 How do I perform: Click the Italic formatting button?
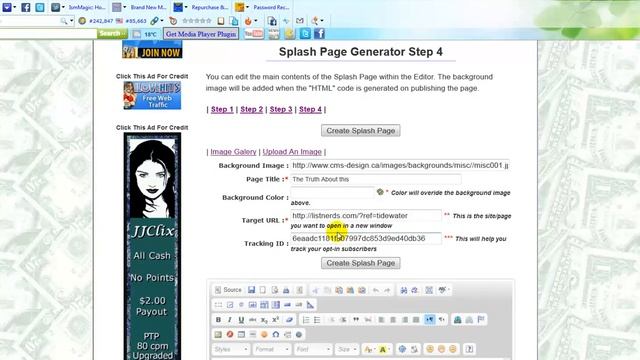tap(230, 320)
